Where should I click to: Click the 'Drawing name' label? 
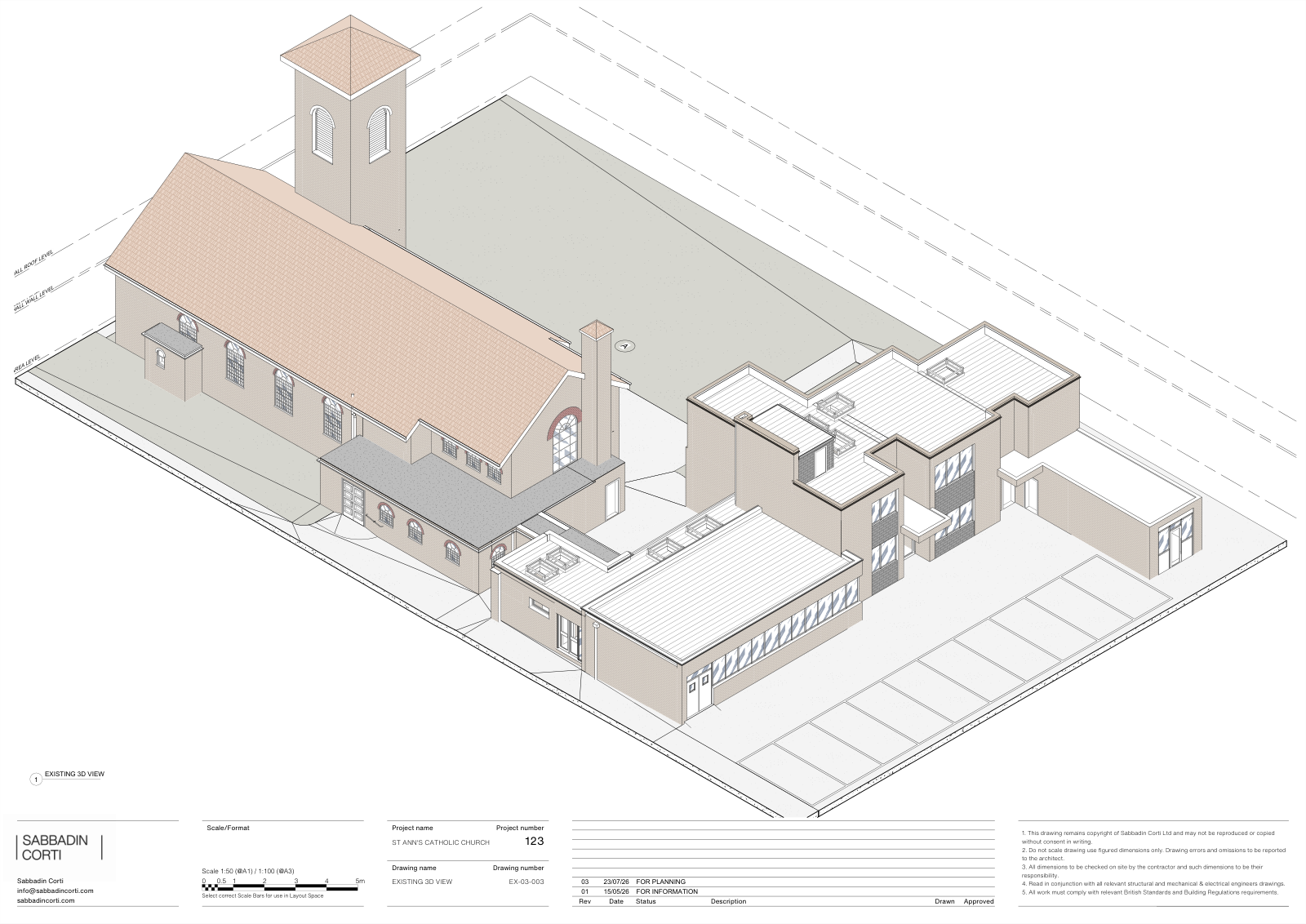point(414,868)
